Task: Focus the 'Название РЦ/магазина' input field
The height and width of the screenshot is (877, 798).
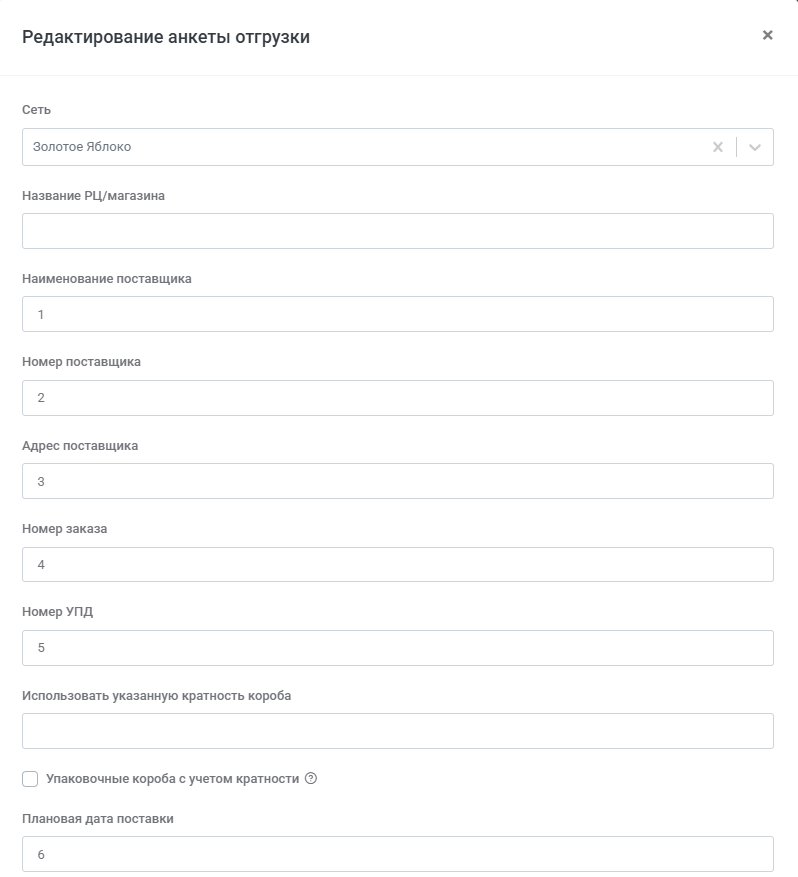Action: [397, 231]
